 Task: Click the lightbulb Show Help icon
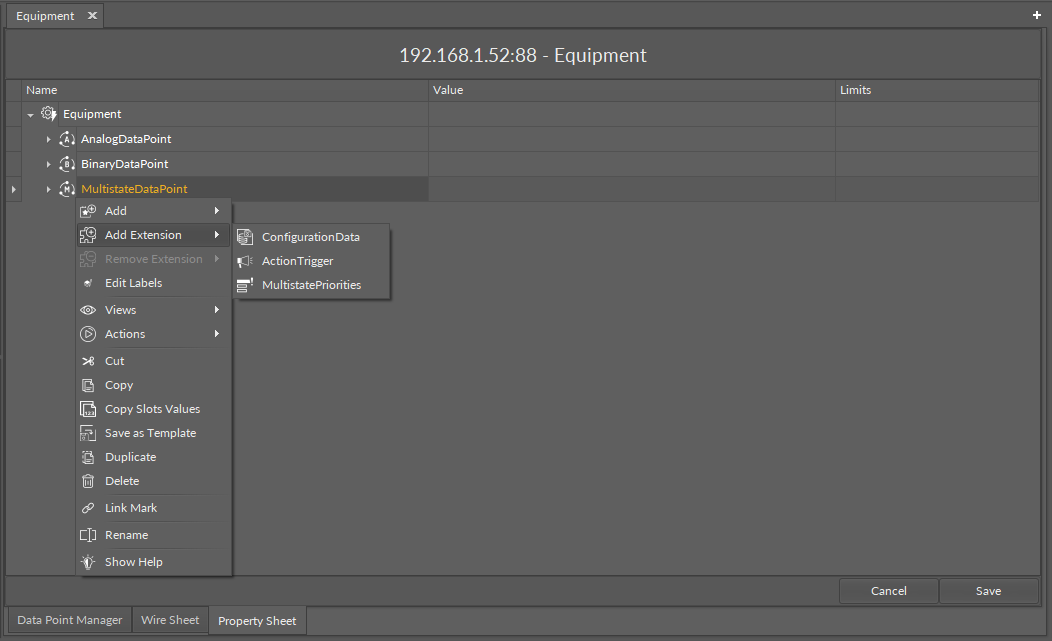pyautogui.click(x=88, y=562)
